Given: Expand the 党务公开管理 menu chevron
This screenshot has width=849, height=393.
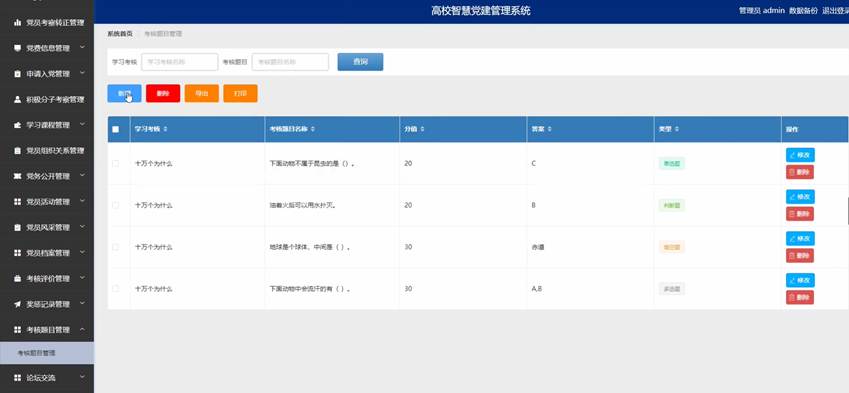Looking at the screenshot, I should coord(82,176).
